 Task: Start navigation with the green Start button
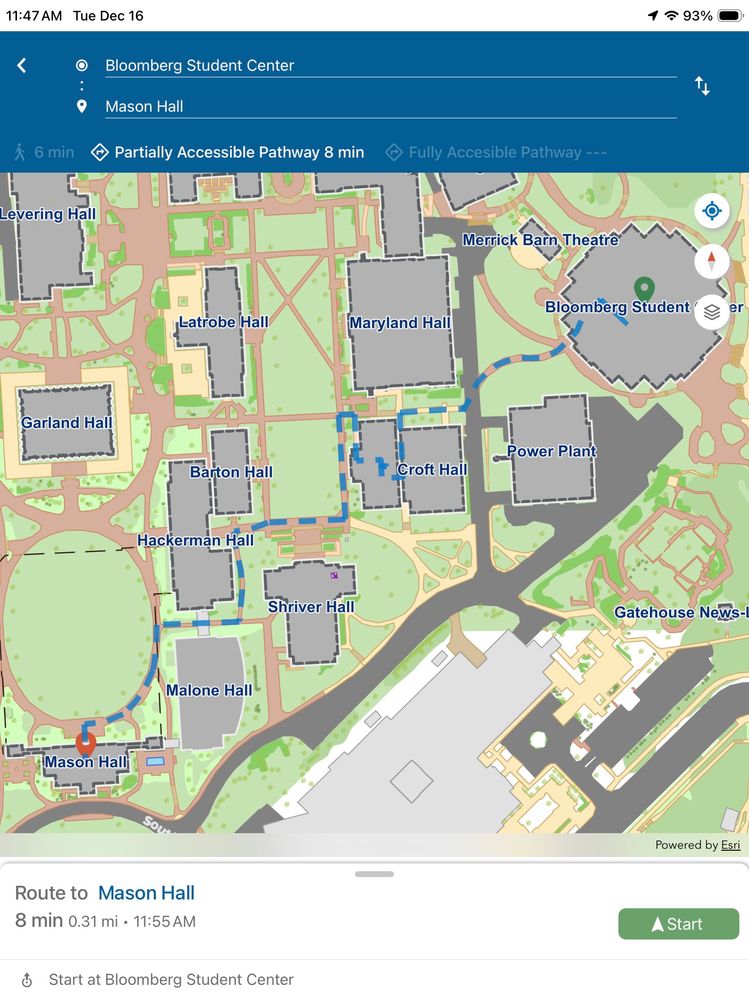click(678, 924)
